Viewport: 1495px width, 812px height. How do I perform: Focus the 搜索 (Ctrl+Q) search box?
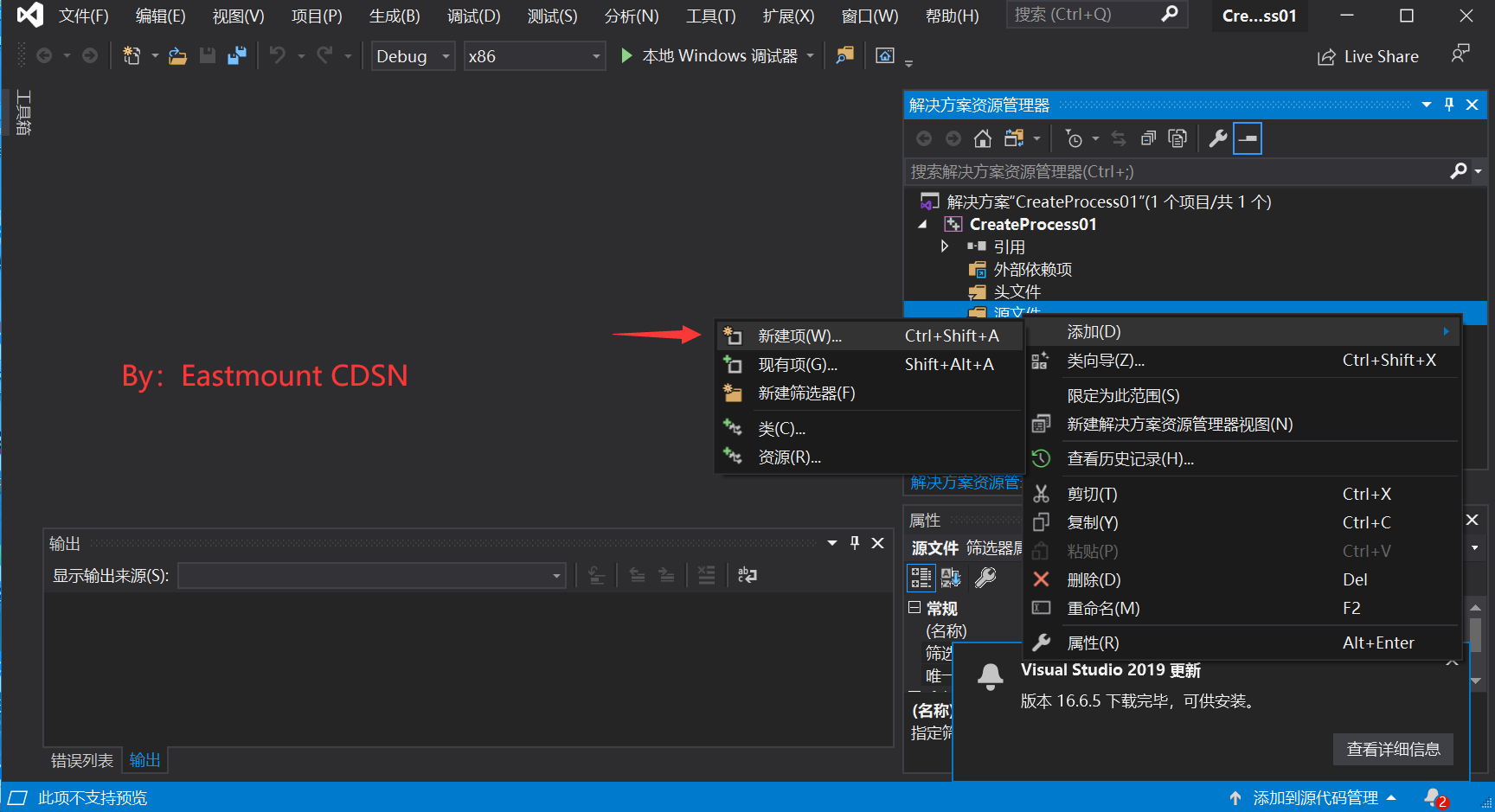pos(1095,15)
